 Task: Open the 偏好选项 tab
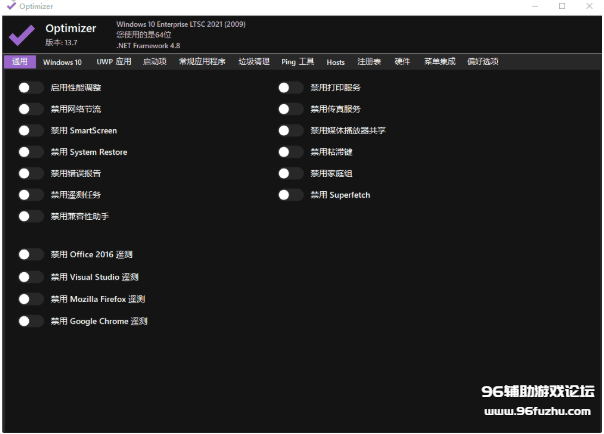[x=483, y=62]
